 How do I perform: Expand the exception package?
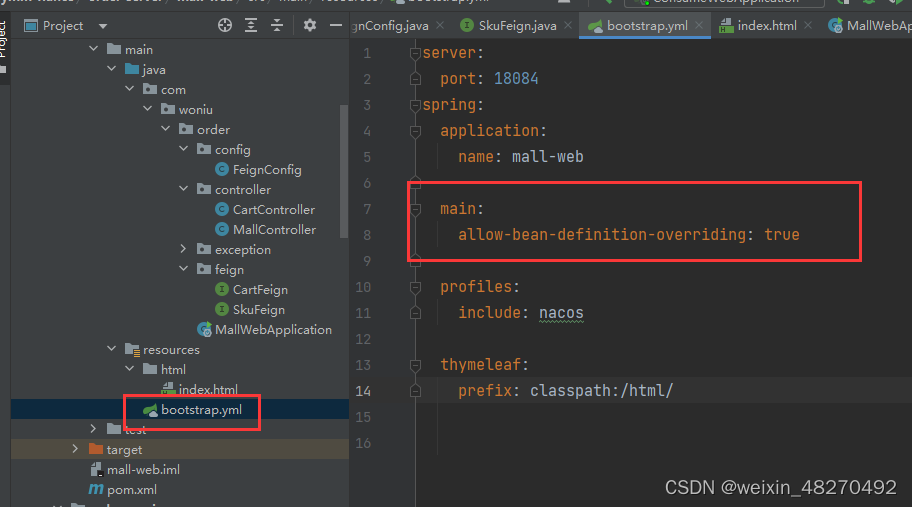coord(184,249)
